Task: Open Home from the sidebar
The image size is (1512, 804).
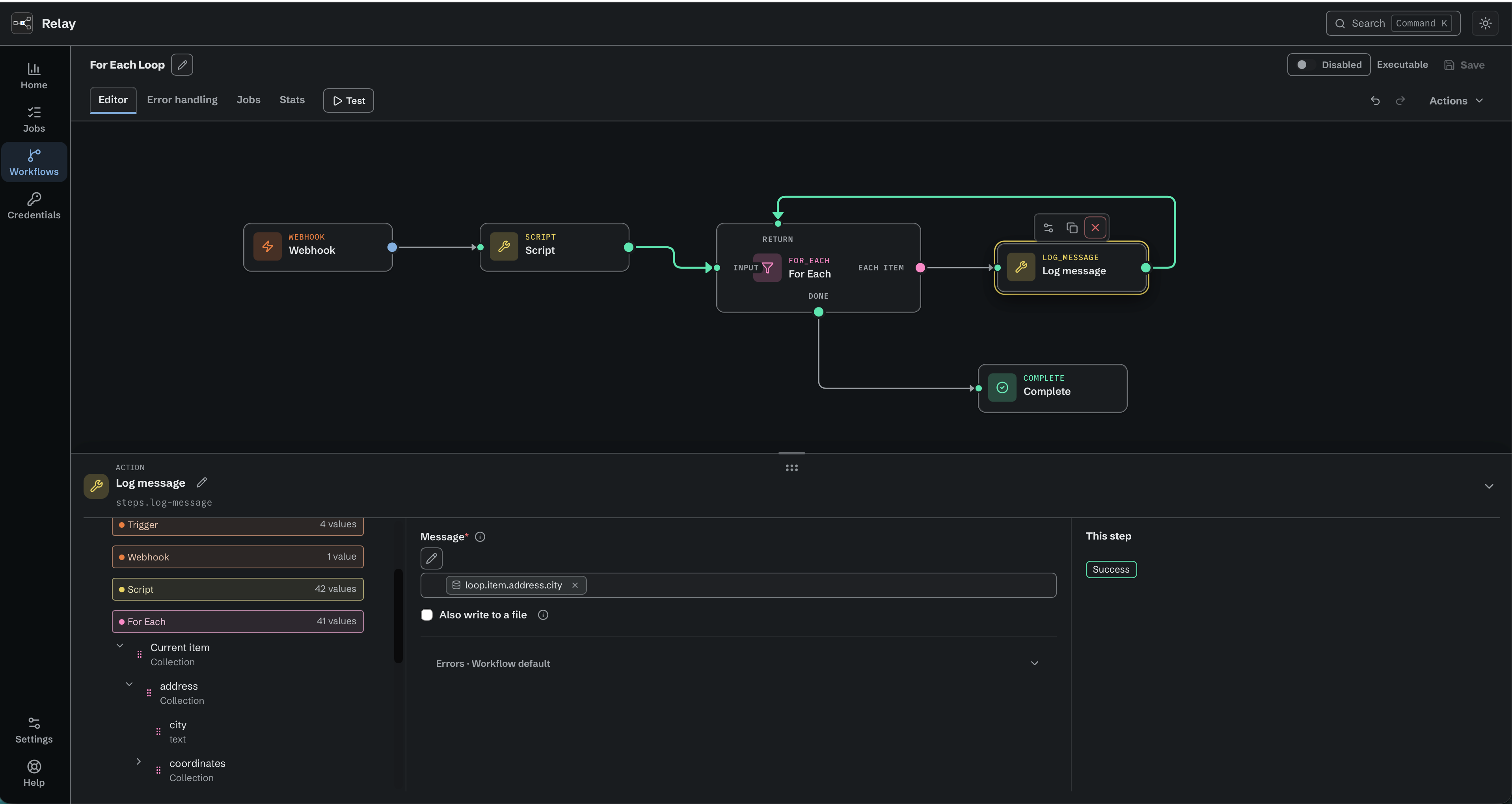Action: 34,76
